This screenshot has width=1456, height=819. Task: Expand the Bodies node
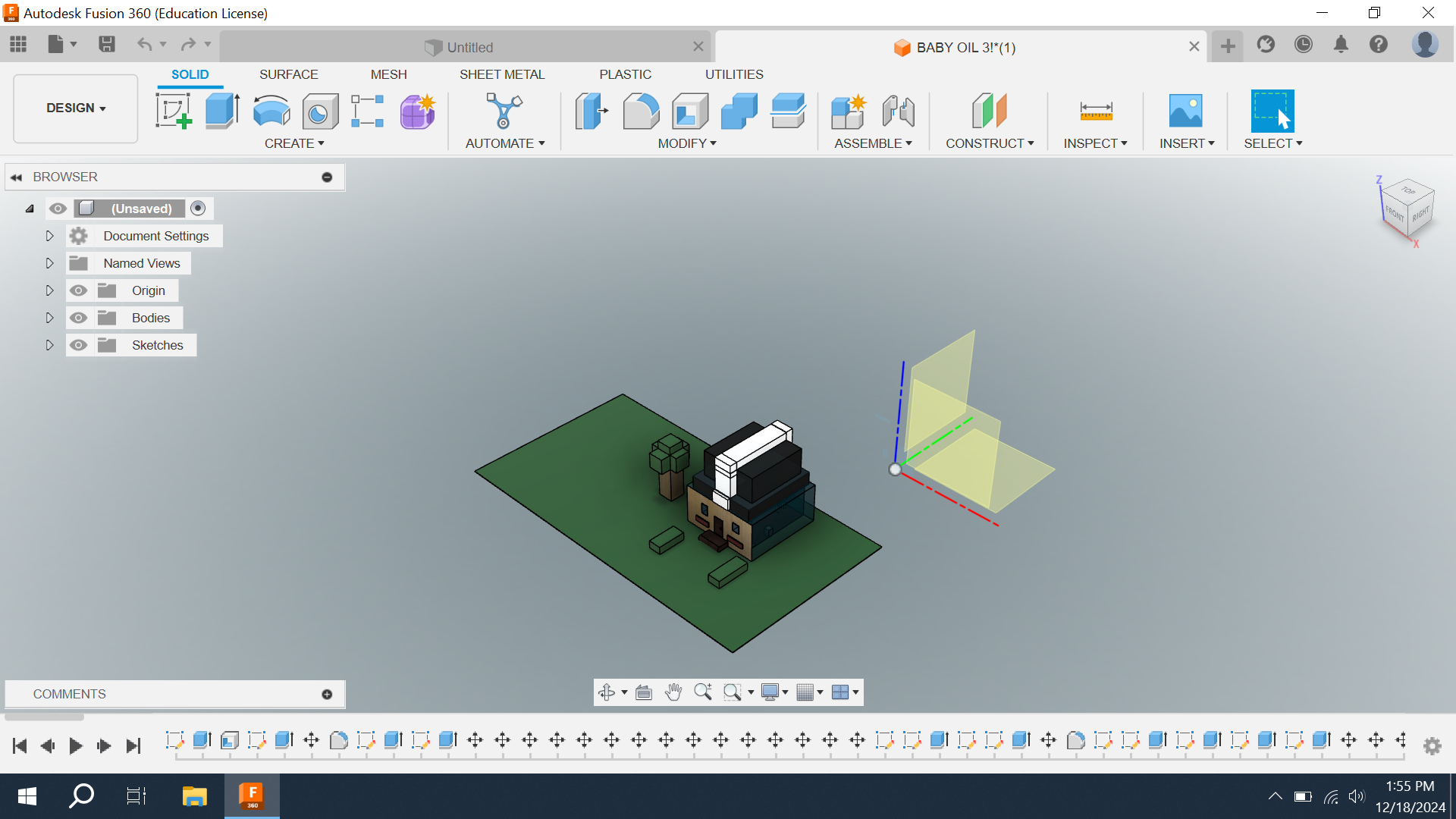(49, 318)
